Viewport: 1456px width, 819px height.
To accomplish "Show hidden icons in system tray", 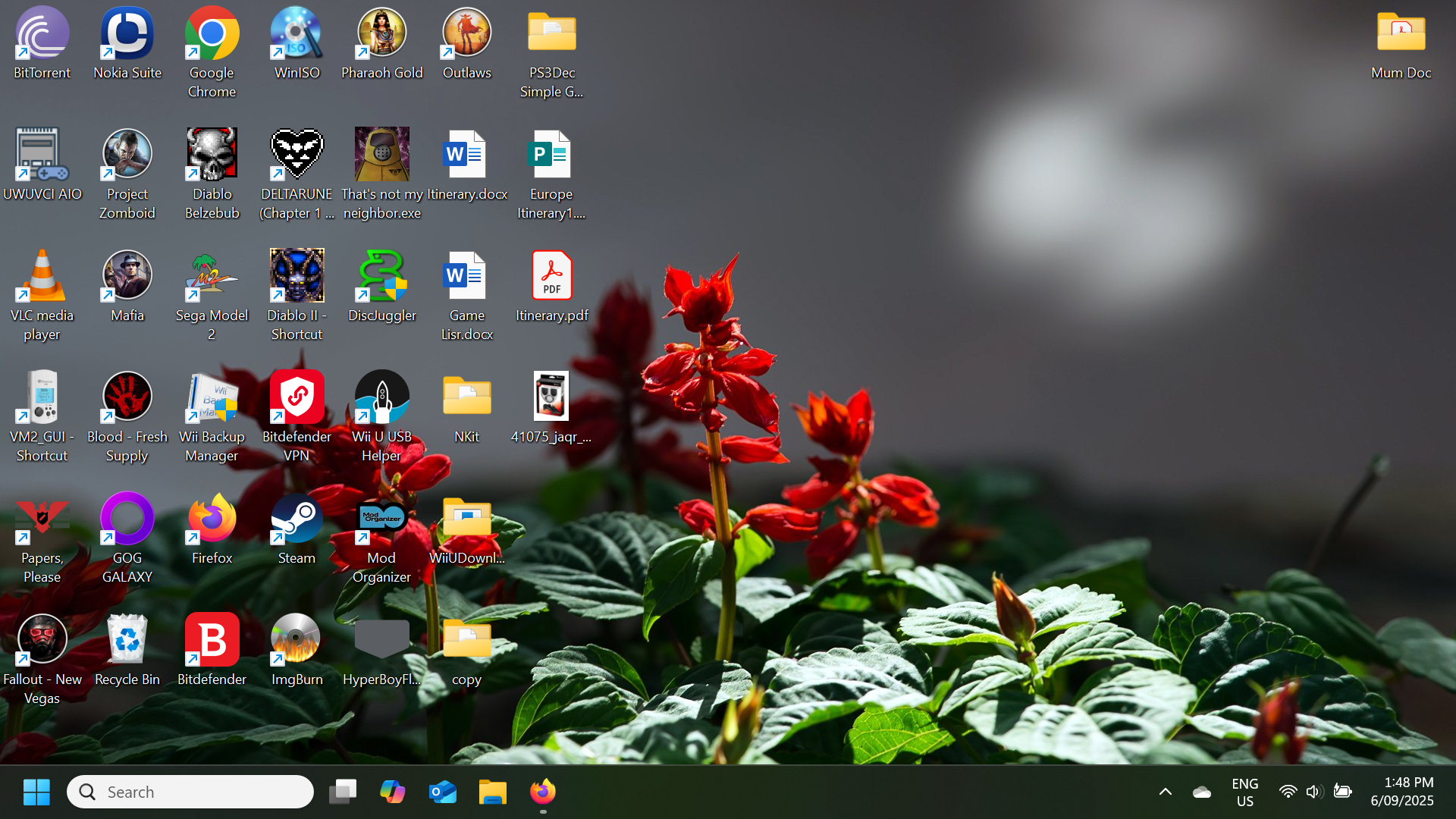I will (1166, 792).
